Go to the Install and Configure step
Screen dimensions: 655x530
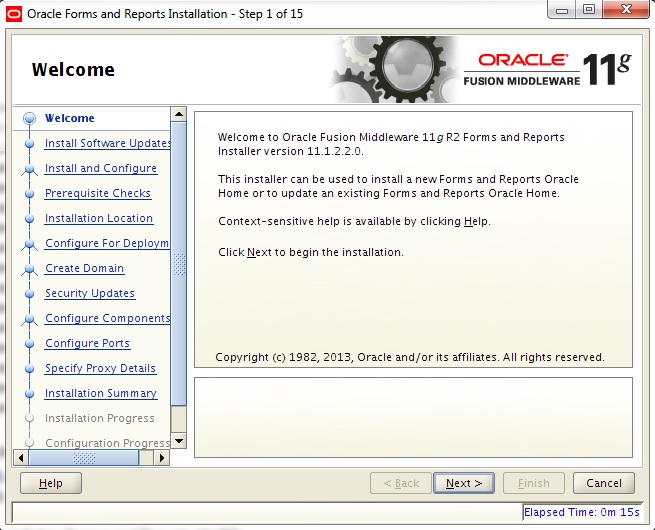101,169
